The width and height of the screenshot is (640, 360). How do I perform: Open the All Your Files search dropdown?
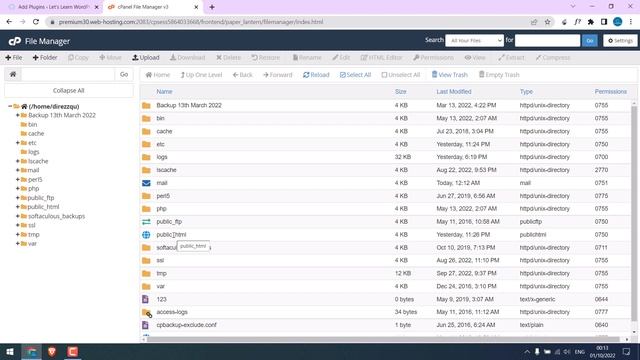pyautogui.click(x=474, y=40)
